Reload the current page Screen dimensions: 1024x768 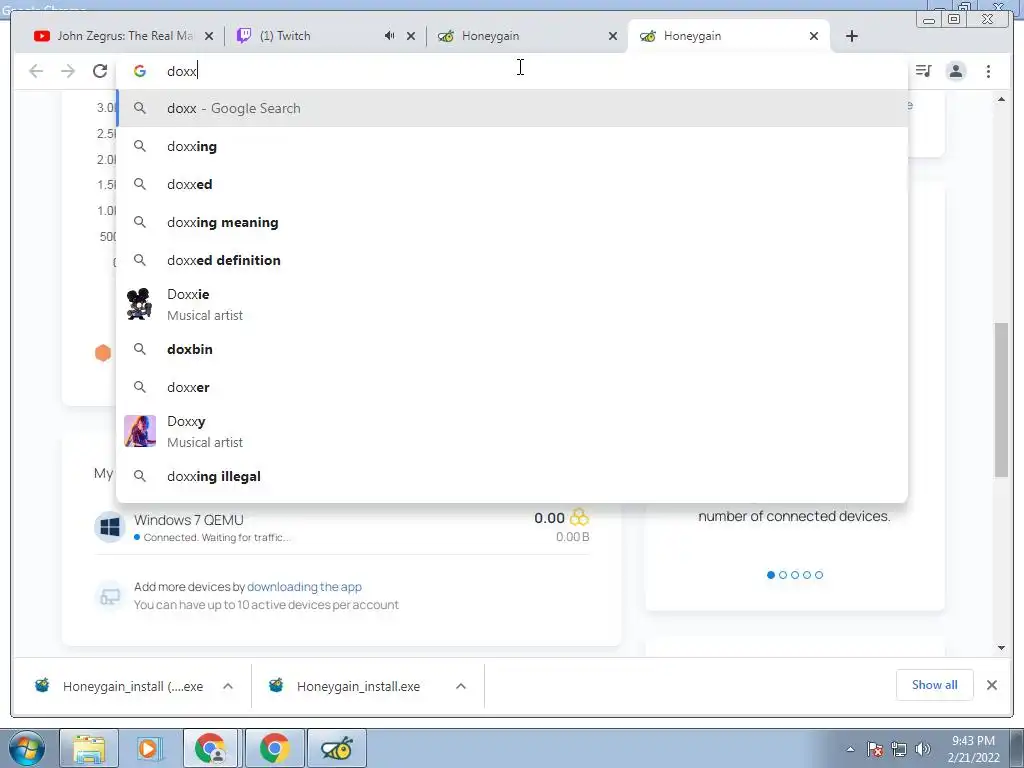(100, 71)
